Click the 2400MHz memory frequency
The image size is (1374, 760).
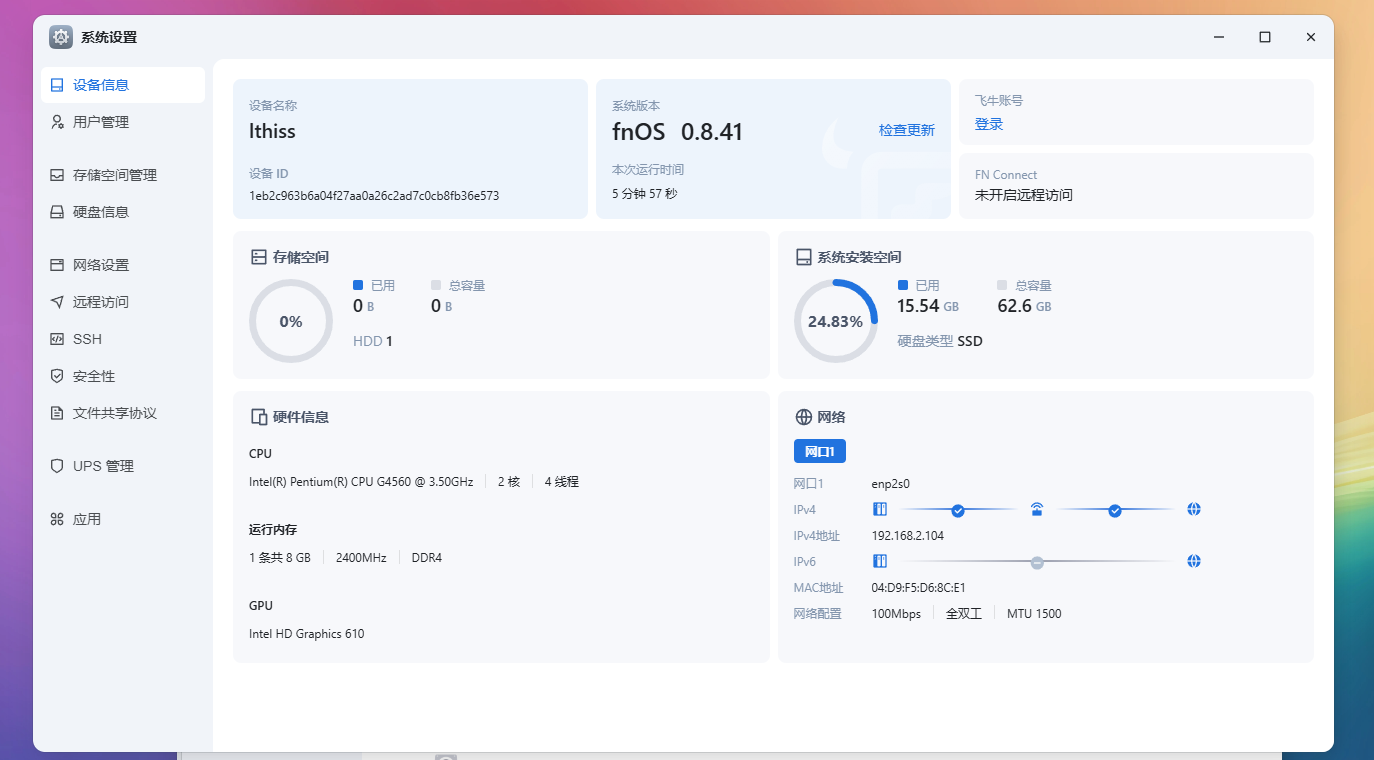pos(361,558)
